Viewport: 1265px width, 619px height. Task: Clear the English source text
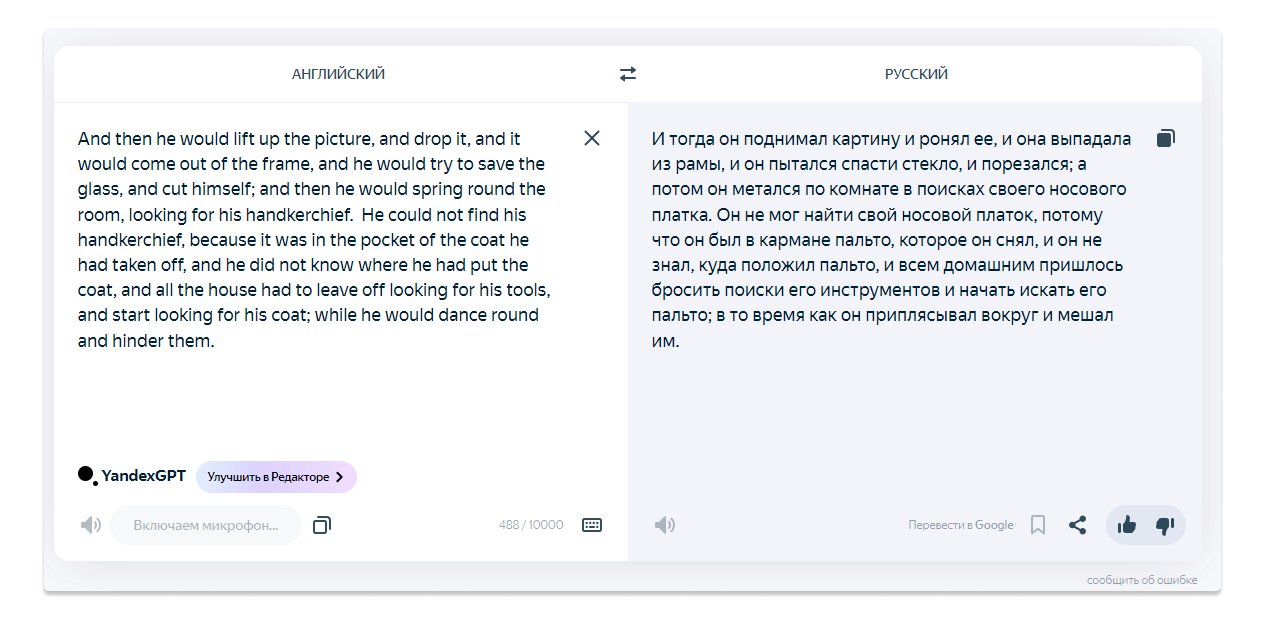pos(592,138)
